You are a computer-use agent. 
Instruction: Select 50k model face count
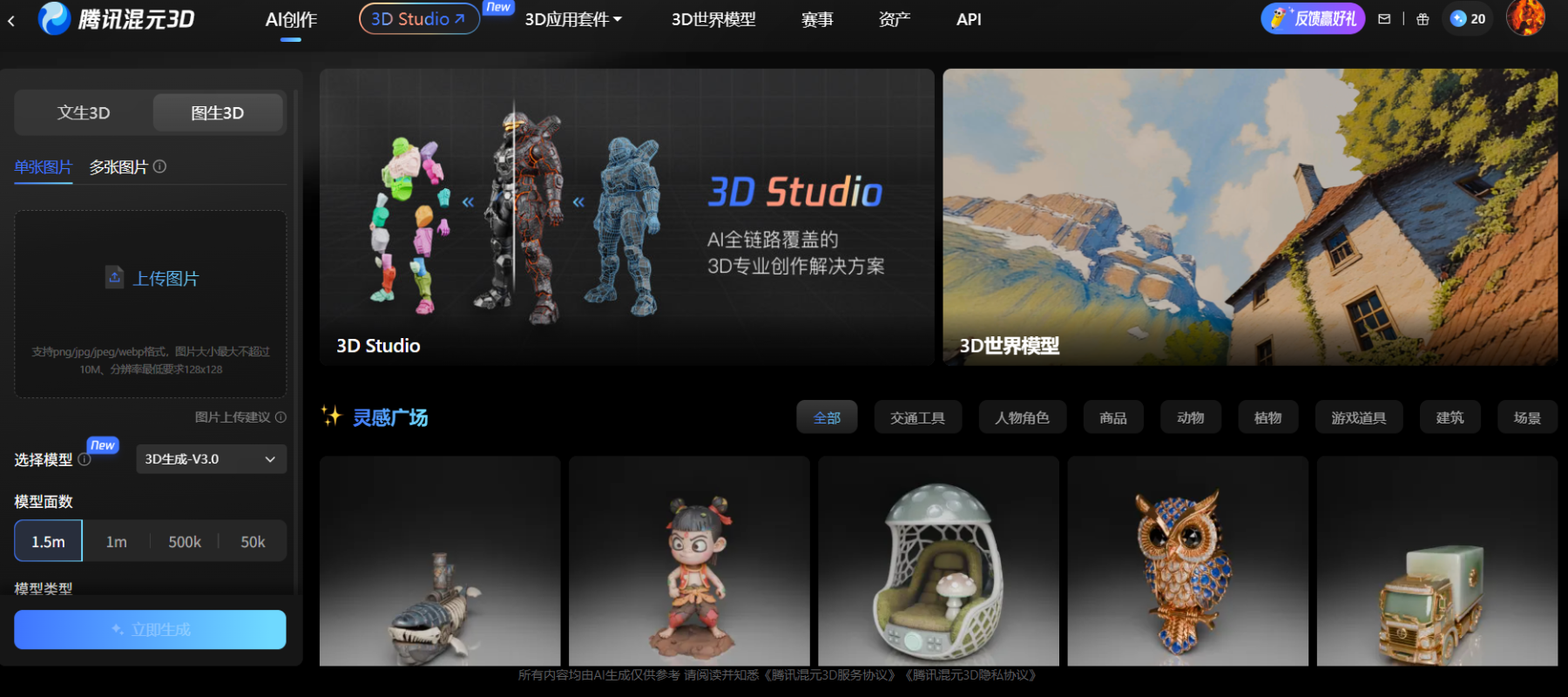pyautogui.click(x=253, y=542)
